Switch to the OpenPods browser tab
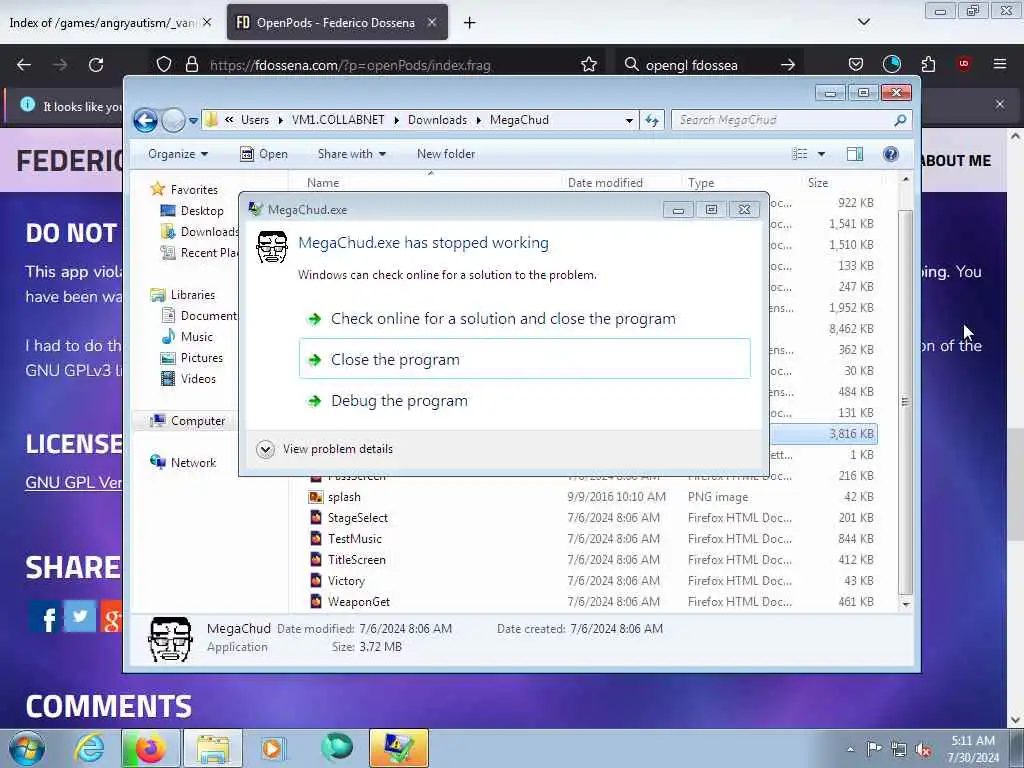Image resolution: width=1024 pixels, height=768 pixels. pos(337,23)
